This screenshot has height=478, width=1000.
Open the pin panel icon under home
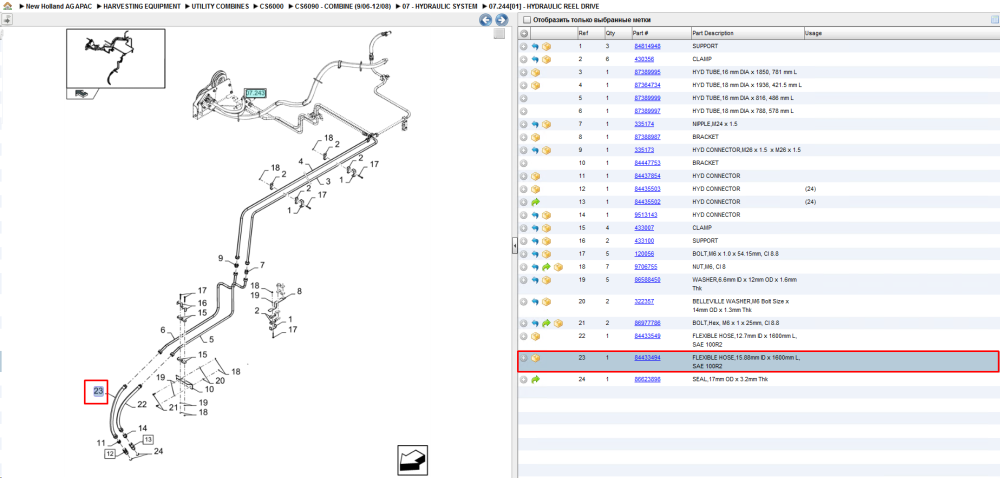point(7,20)
